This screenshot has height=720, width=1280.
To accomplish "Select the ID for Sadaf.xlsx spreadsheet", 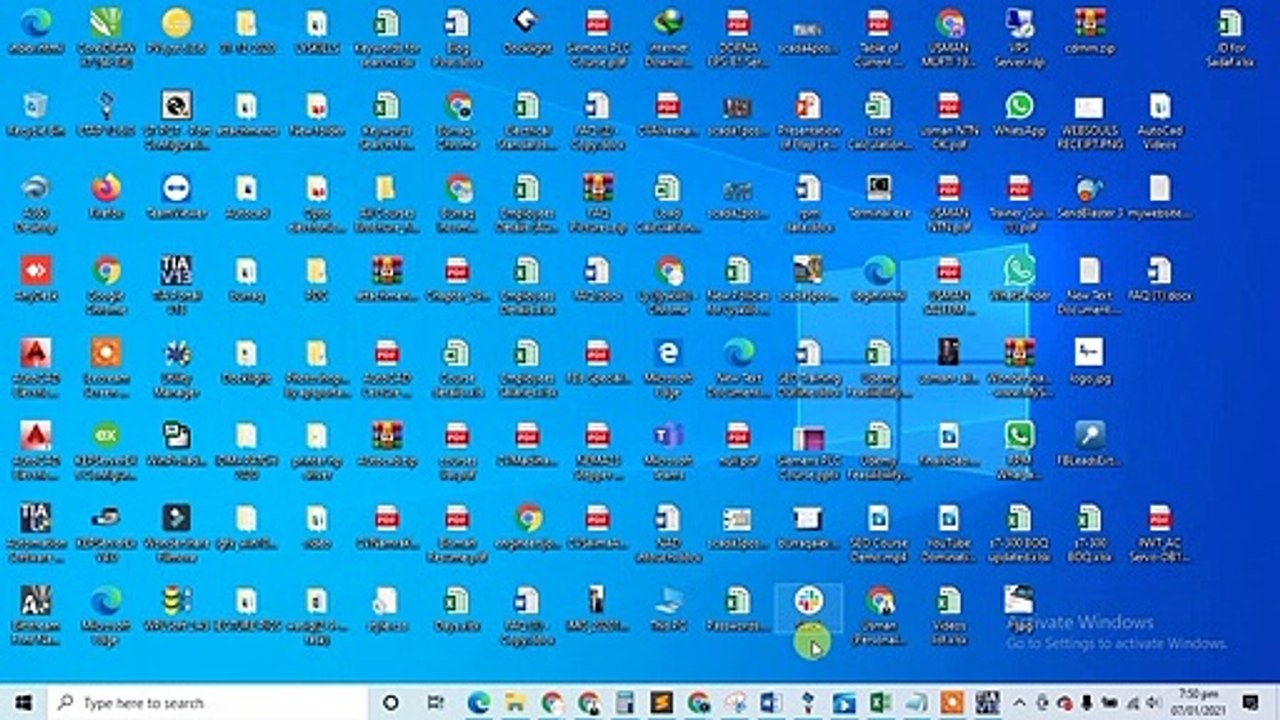I will click(1229, 37).
